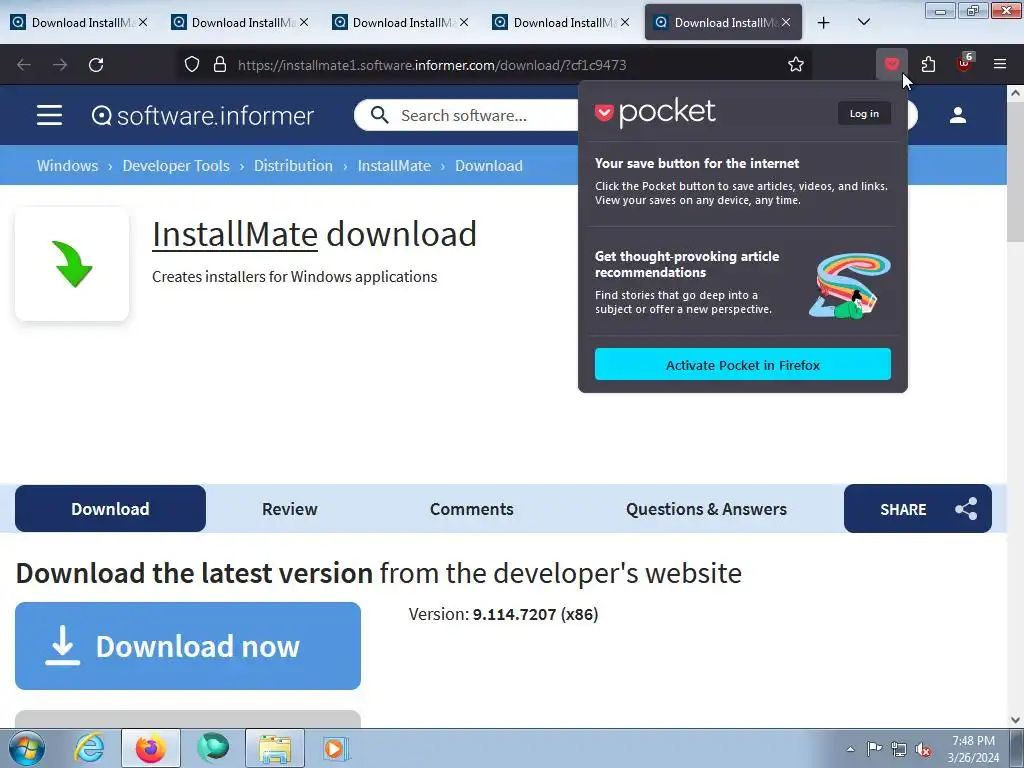The image size is (1024, 768).
Task: View site security info via padlock icon
Action: [220, 64]
